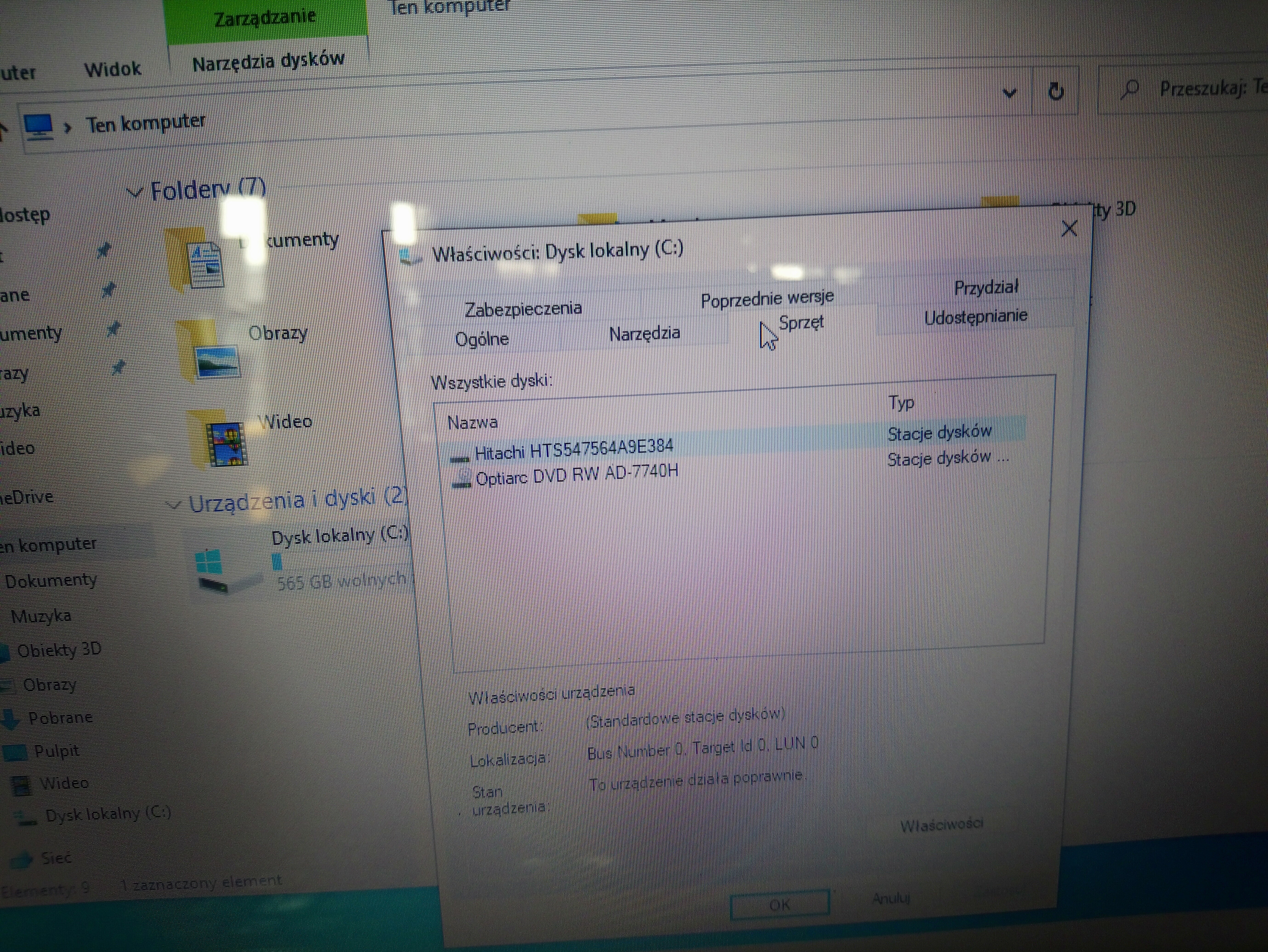
Task: Switch to Poprzednie wersje tab
Action: [767, 299]
